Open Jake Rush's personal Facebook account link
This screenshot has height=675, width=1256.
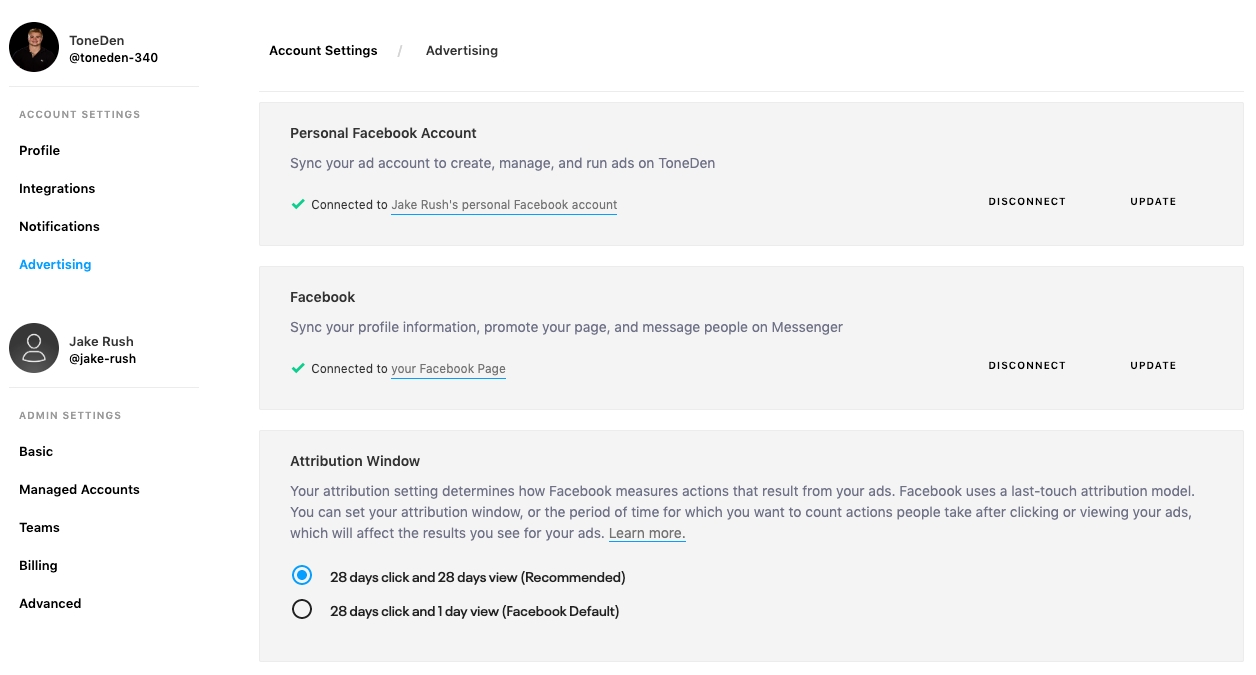(504, 205)
